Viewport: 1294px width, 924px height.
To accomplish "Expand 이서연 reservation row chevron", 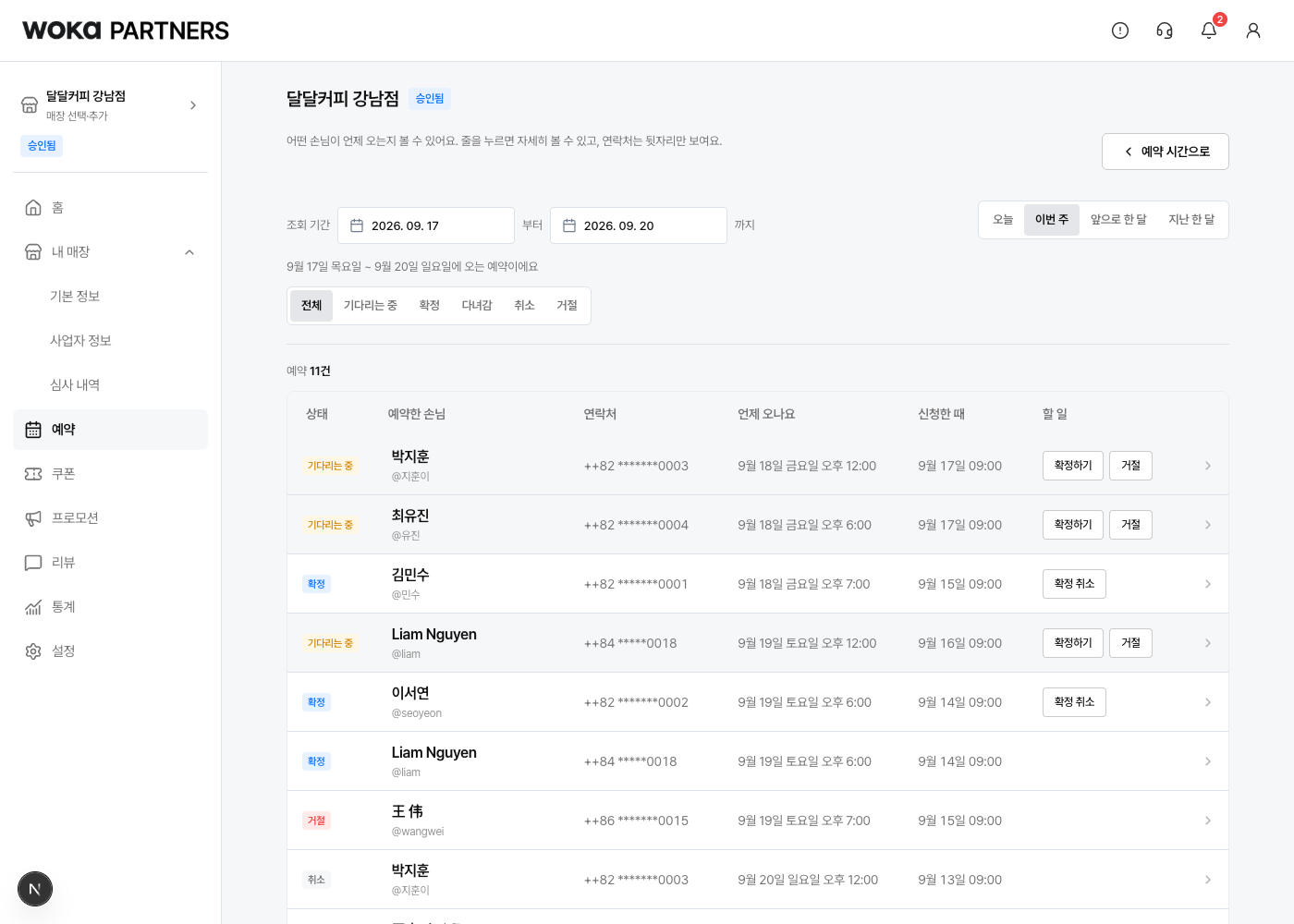I will coord(1208,702).
